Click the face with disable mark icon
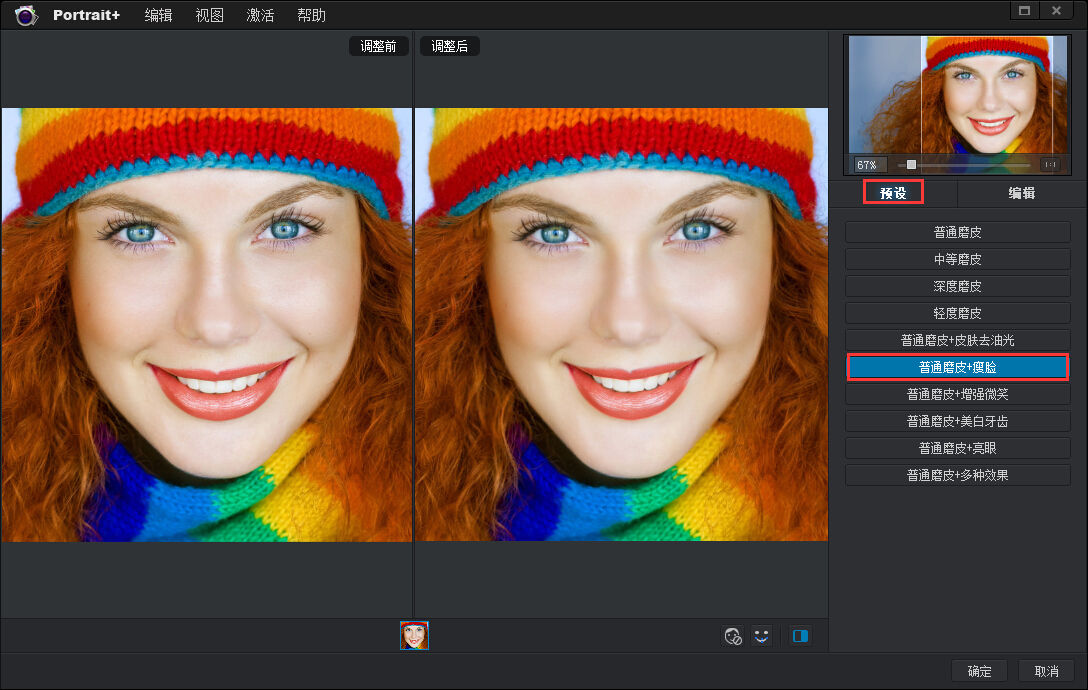 733,636
